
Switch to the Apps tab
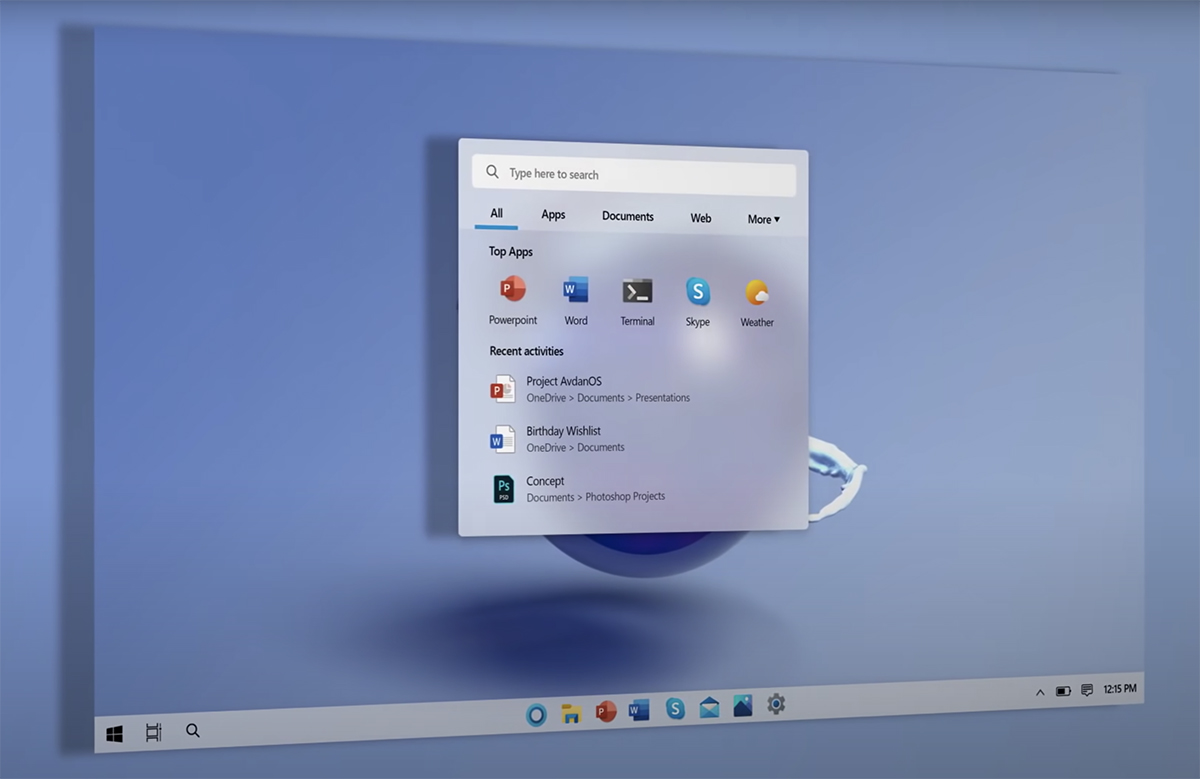pyautogui.click(x=553, y=214)
